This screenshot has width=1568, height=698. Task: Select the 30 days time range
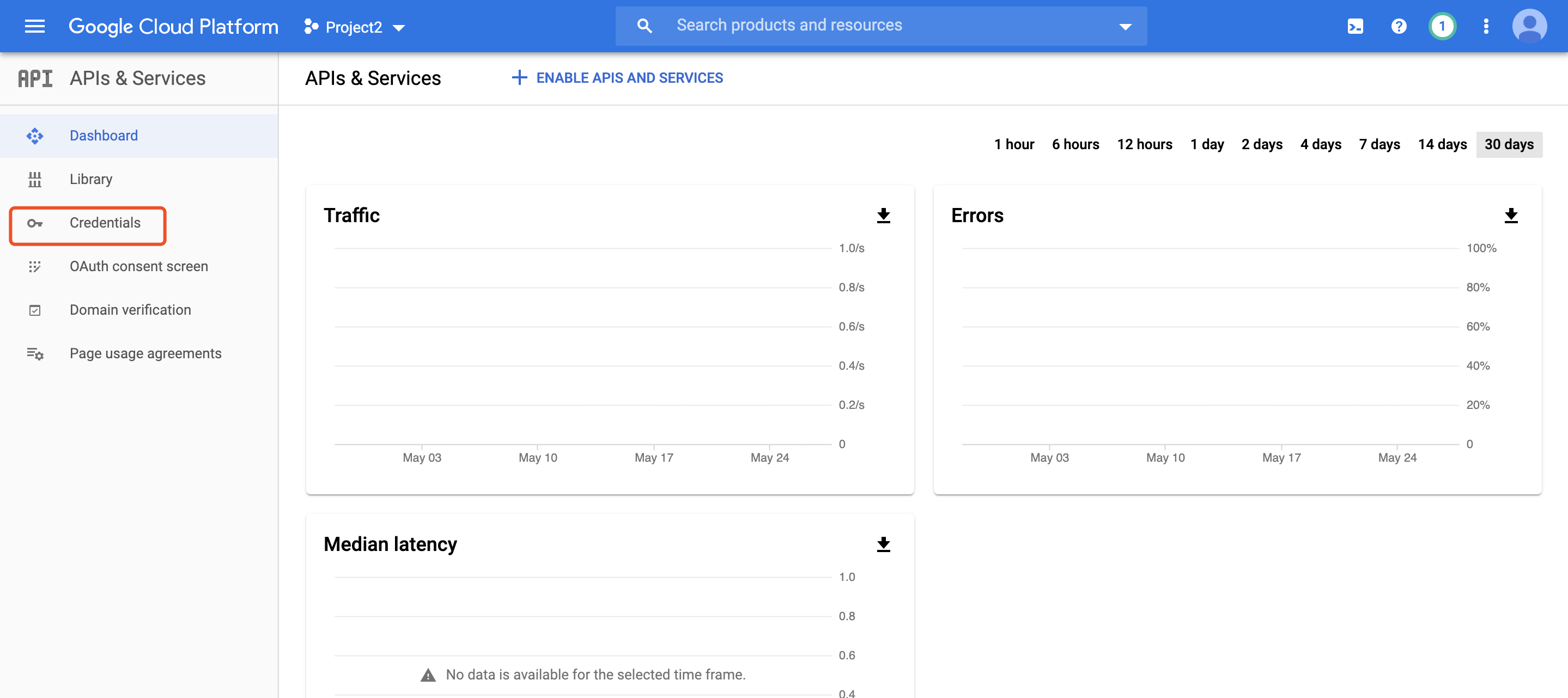(x=1509, y=144)
